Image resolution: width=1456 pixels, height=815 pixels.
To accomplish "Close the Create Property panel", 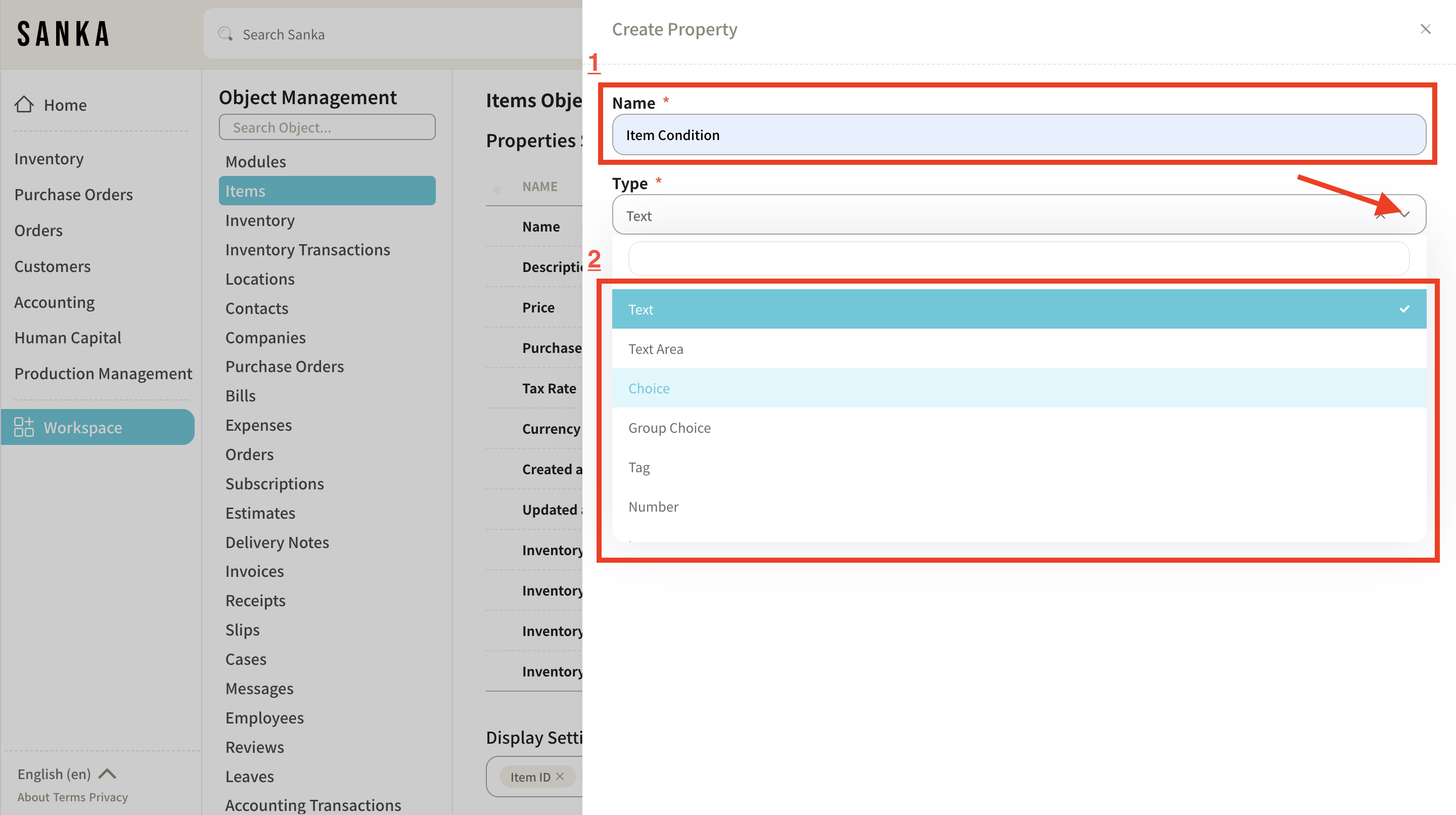I will pos(1425,29).
